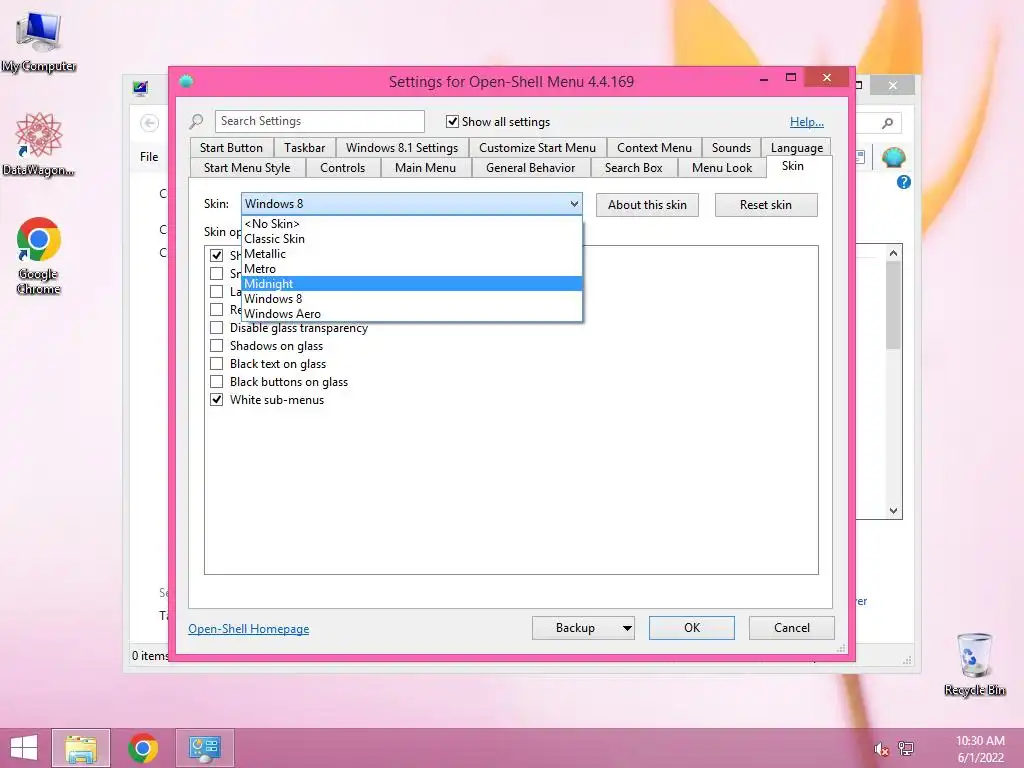
Task: Enable Black text on glass option
Action: pos(216,364)
